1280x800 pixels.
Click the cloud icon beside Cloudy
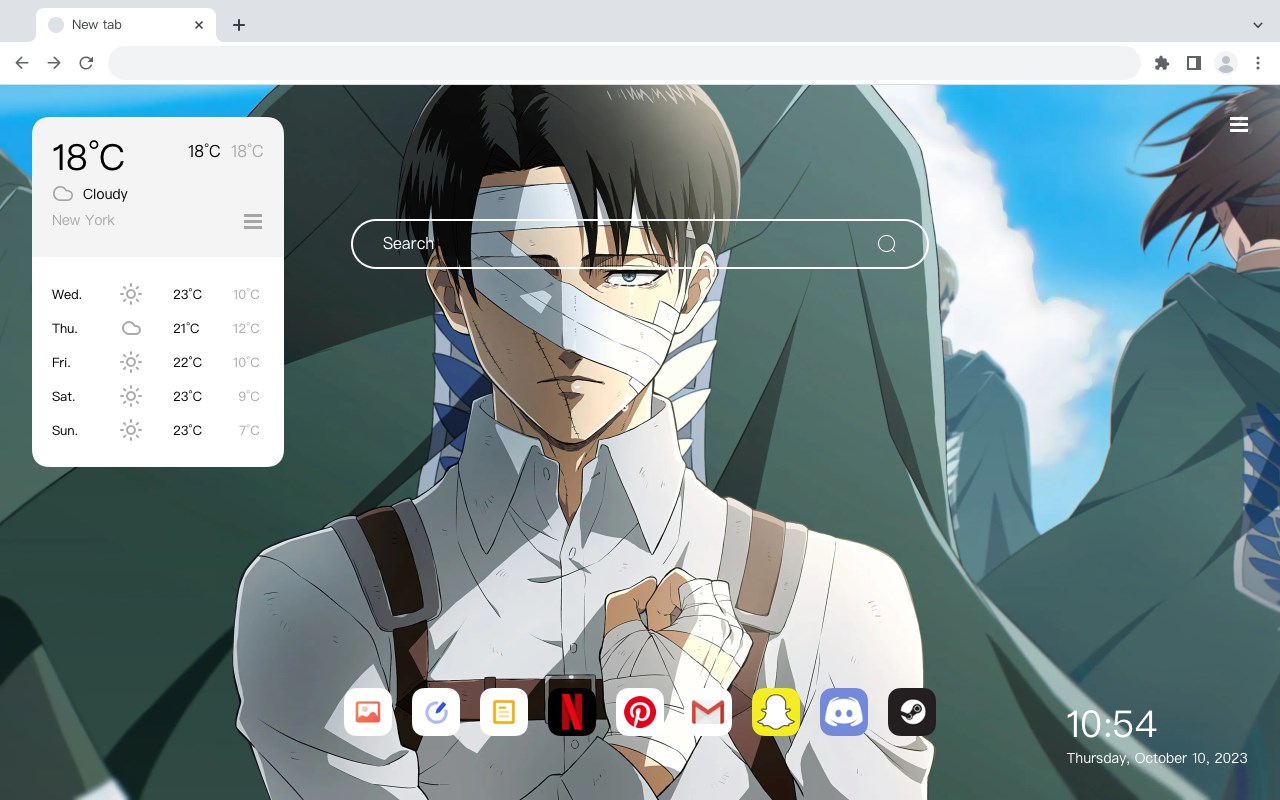[x=63, y=194]
